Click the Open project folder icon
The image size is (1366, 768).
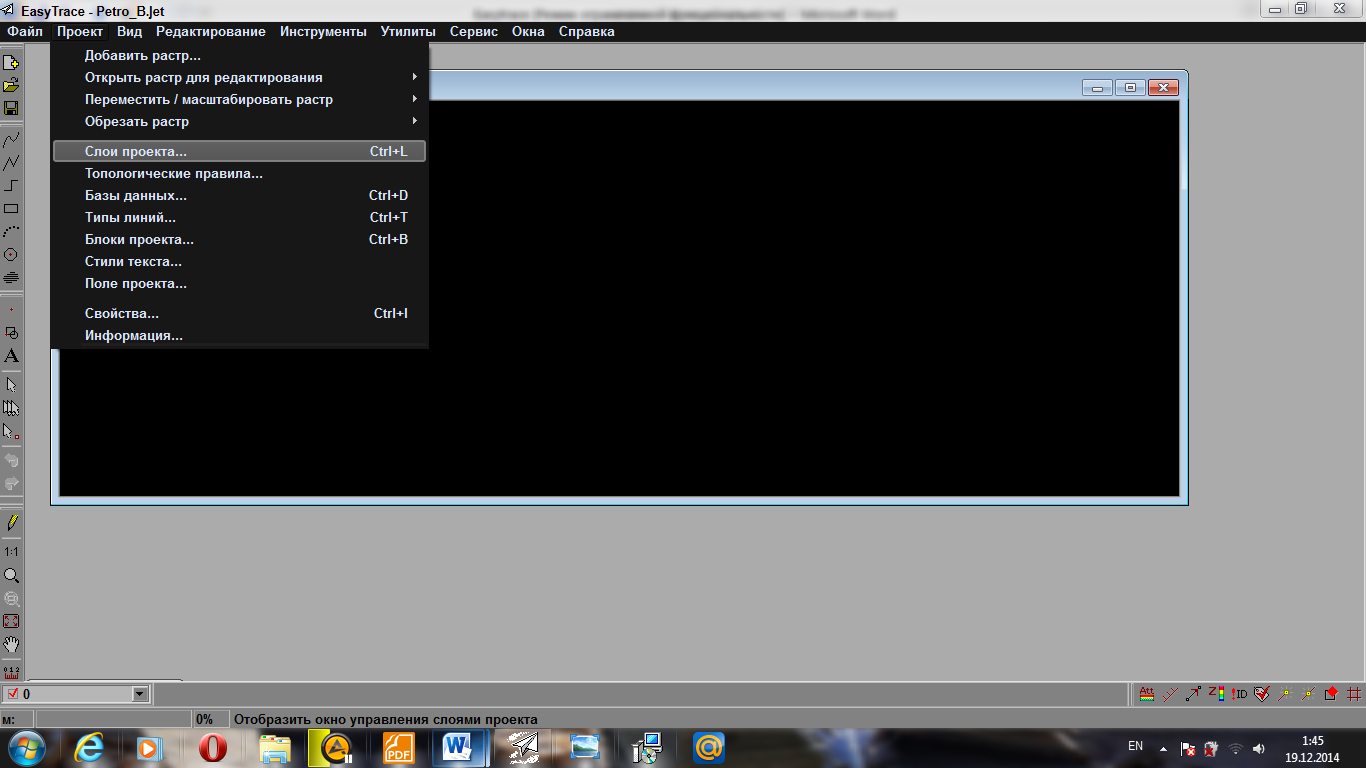click(x=11, y=85)
